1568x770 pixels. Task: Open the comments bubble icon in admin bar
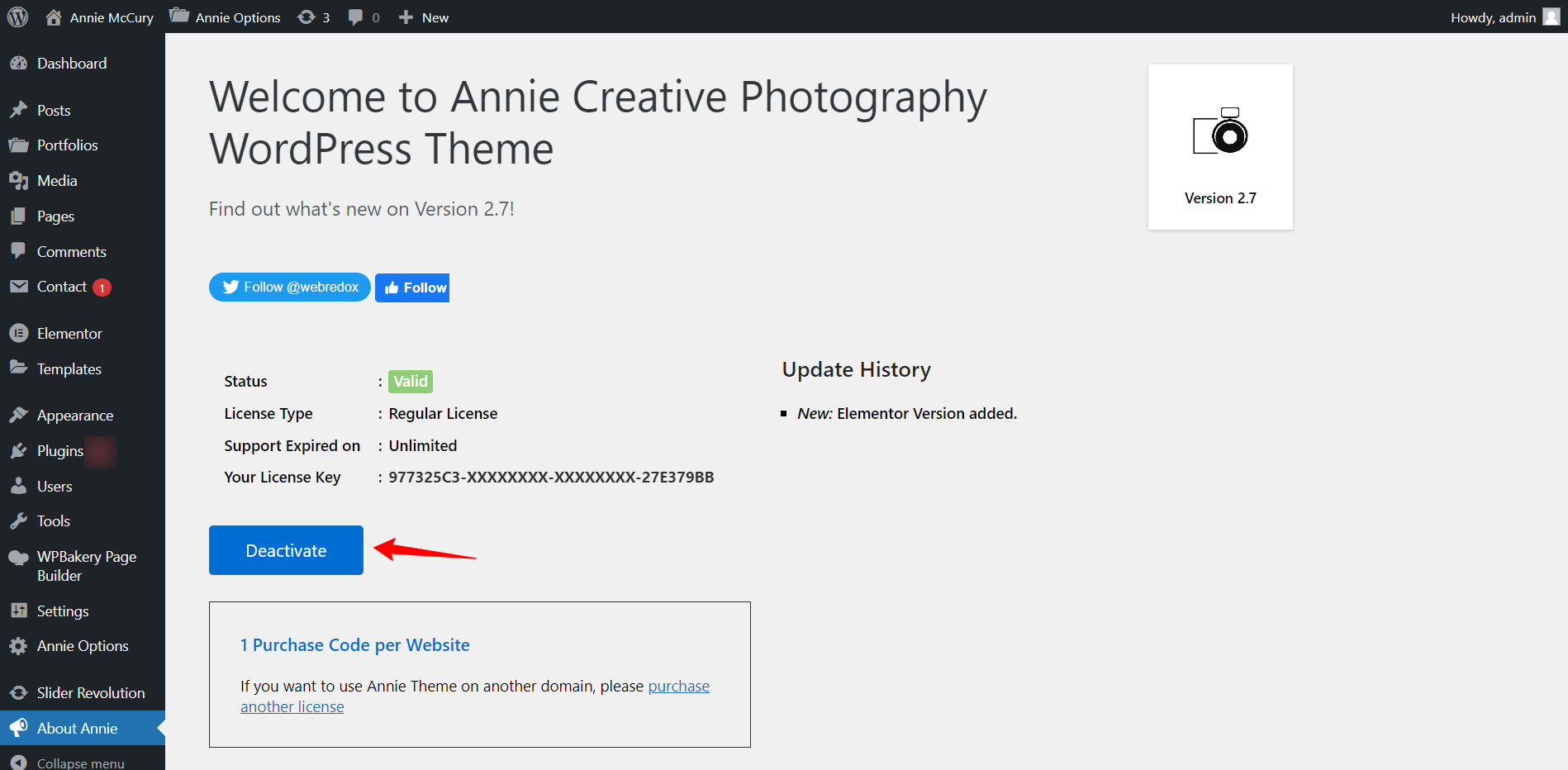coord(355,17)
